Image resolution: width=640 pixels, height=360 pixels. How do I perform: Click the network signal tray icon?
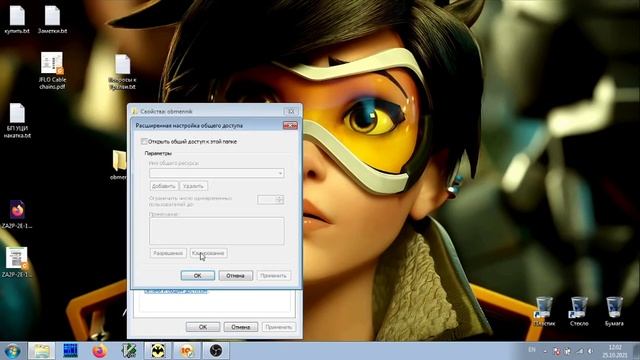coord(580,351)
